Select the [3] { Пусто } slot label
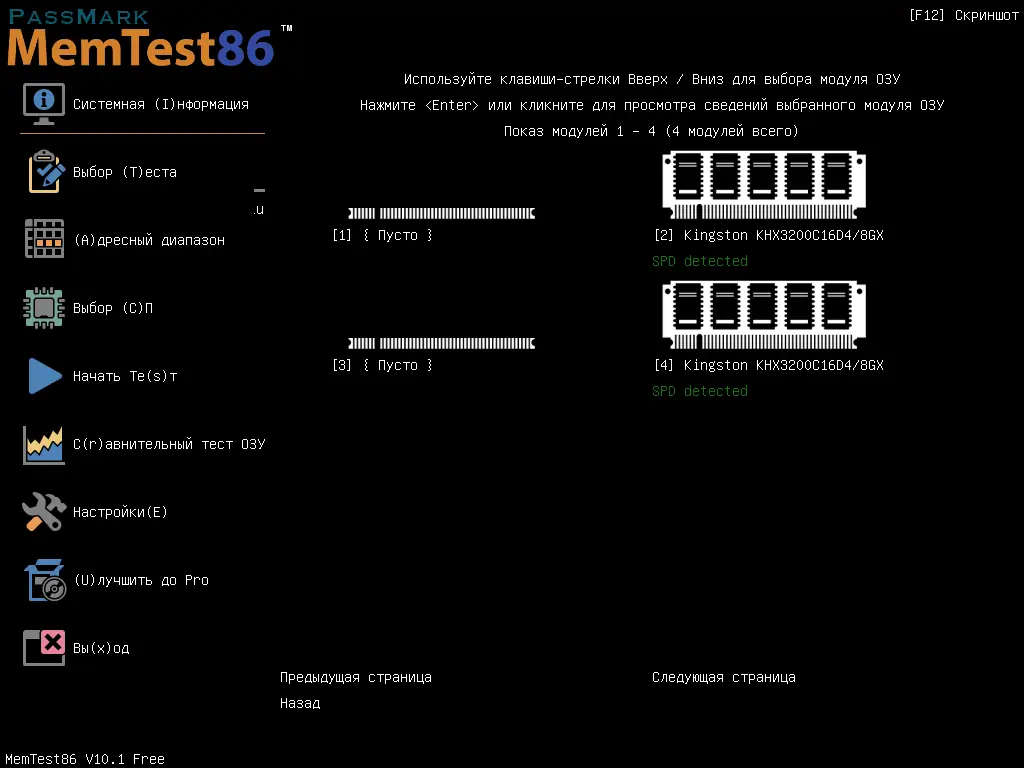The height and width of the screenshot is (768, 1024). [383, 365]
